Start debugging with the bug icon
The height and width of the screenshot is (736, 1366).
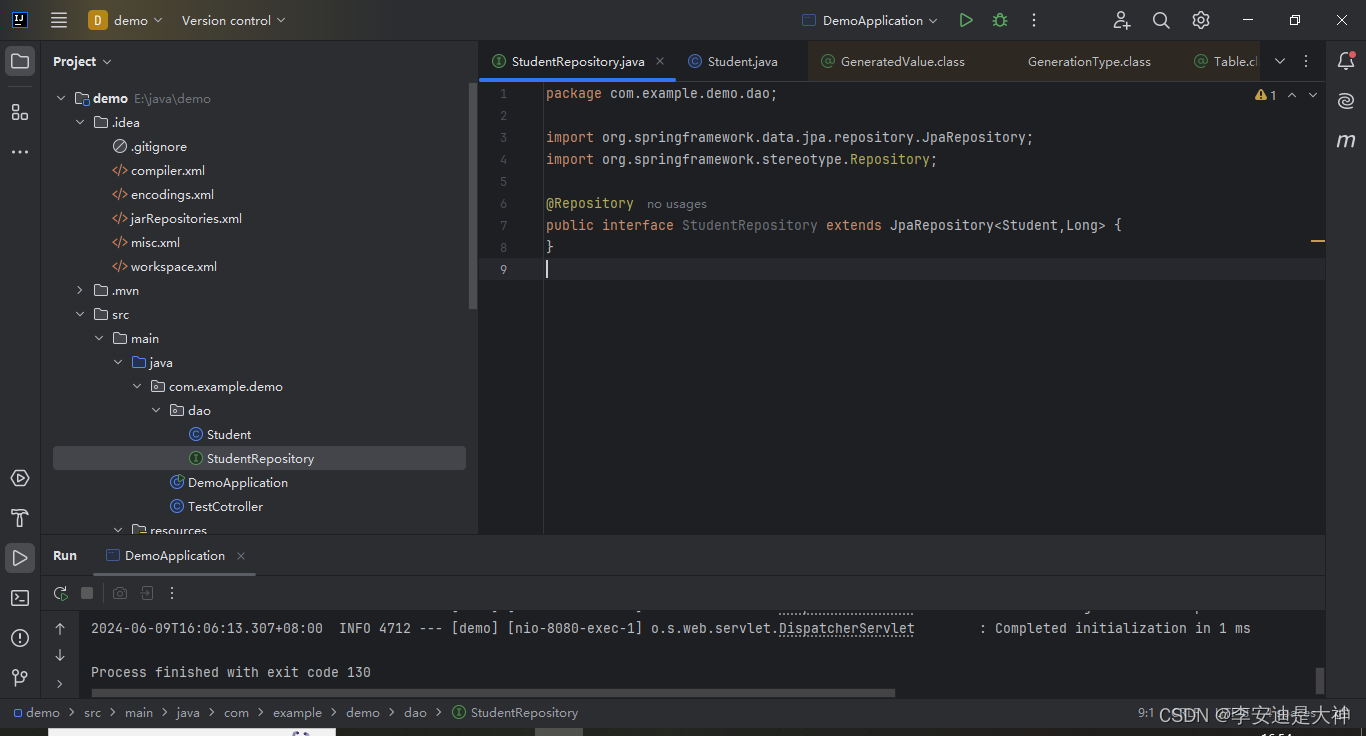click(x=1000, y=20)
